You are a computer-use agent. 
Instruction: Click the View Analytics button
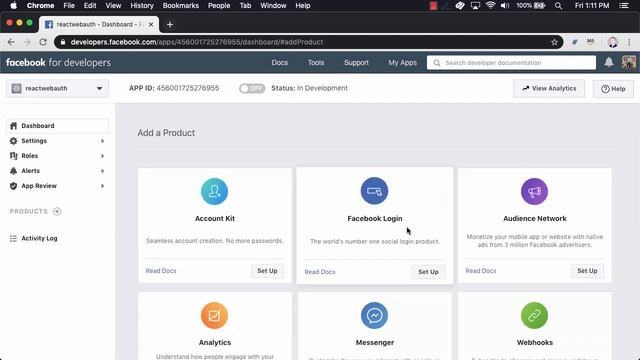click(x=549, y=89)
